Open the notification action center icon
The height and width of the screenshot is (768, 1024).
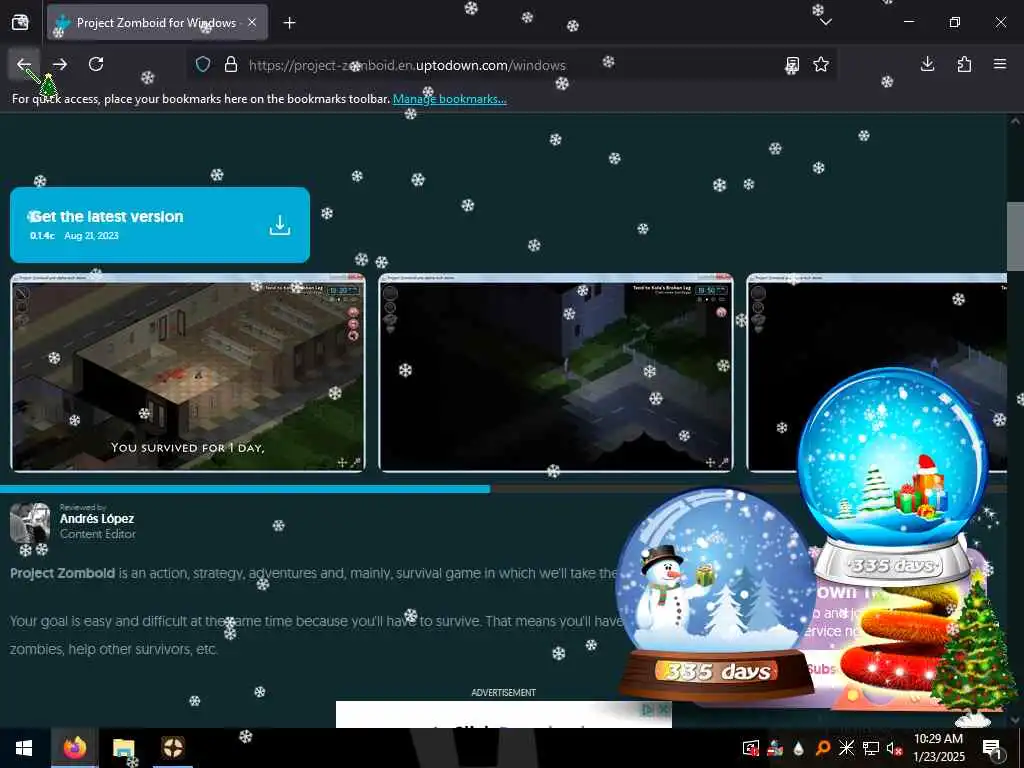click(x=993, y=748)
